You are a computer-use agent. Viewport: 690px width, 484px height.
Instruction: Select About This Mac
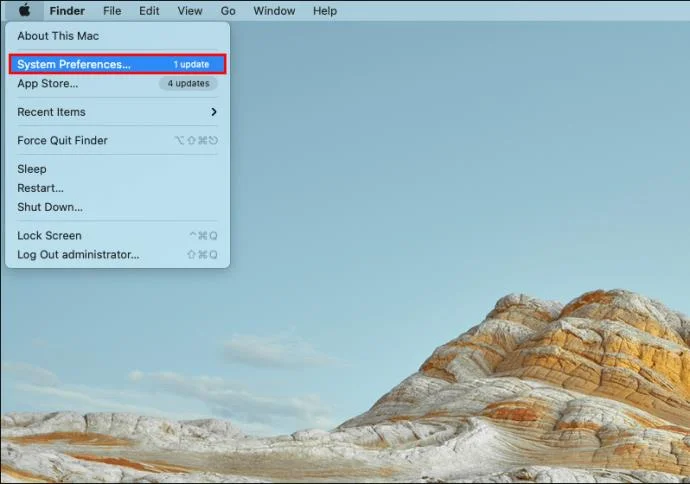point(117,36)
